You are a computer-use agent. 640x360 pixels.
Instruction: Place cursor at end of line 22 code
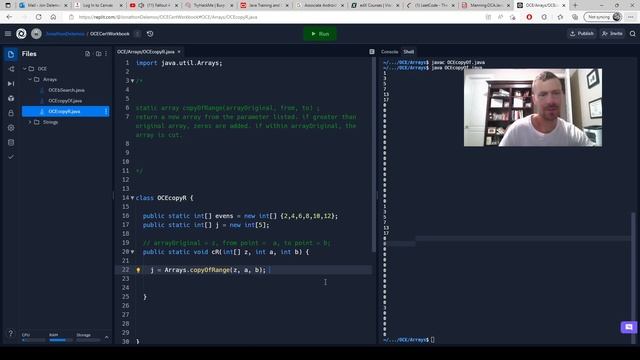coord(268,270)
